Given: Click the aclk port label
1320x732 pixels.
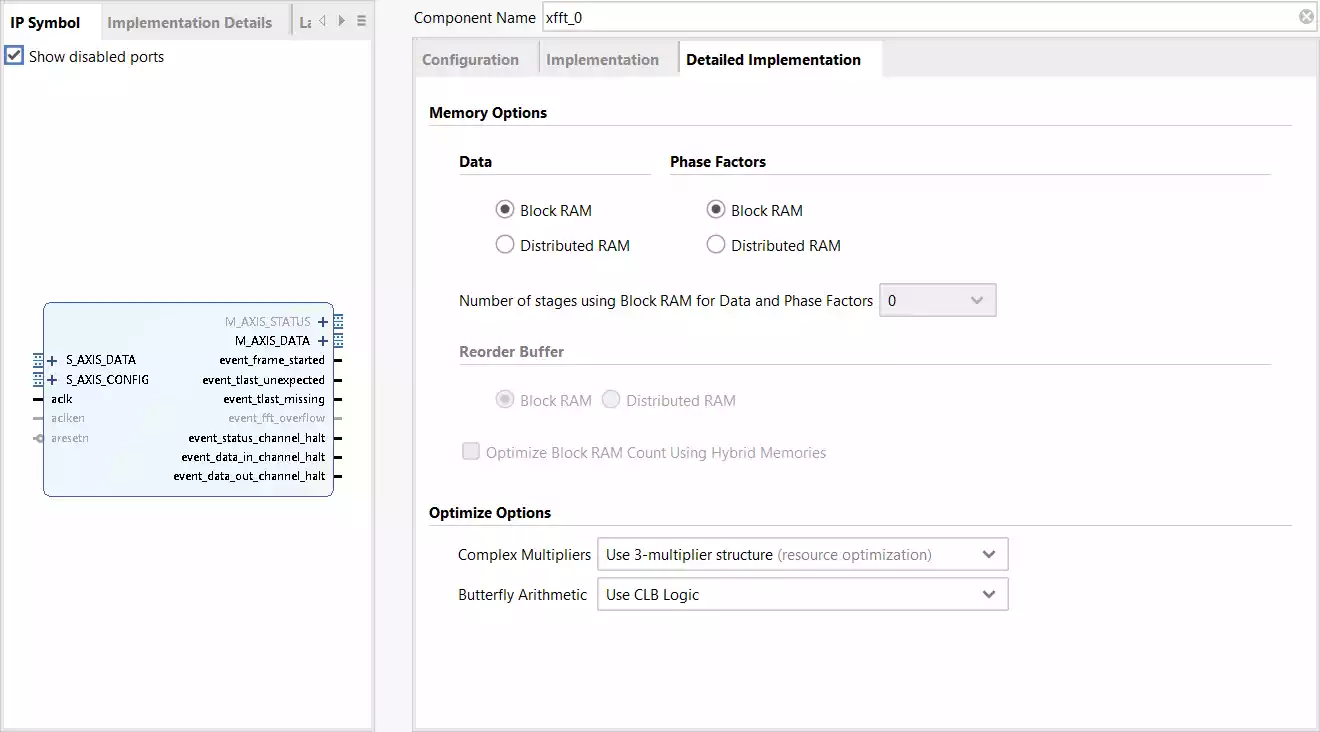Looking at the screenshot, I should [62, 399].
